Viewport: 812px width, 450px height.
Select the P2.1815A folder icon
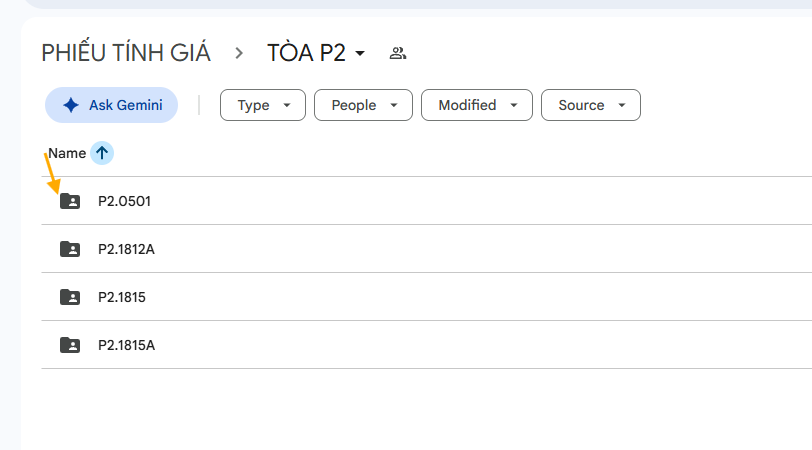click(x=70, y=345)
